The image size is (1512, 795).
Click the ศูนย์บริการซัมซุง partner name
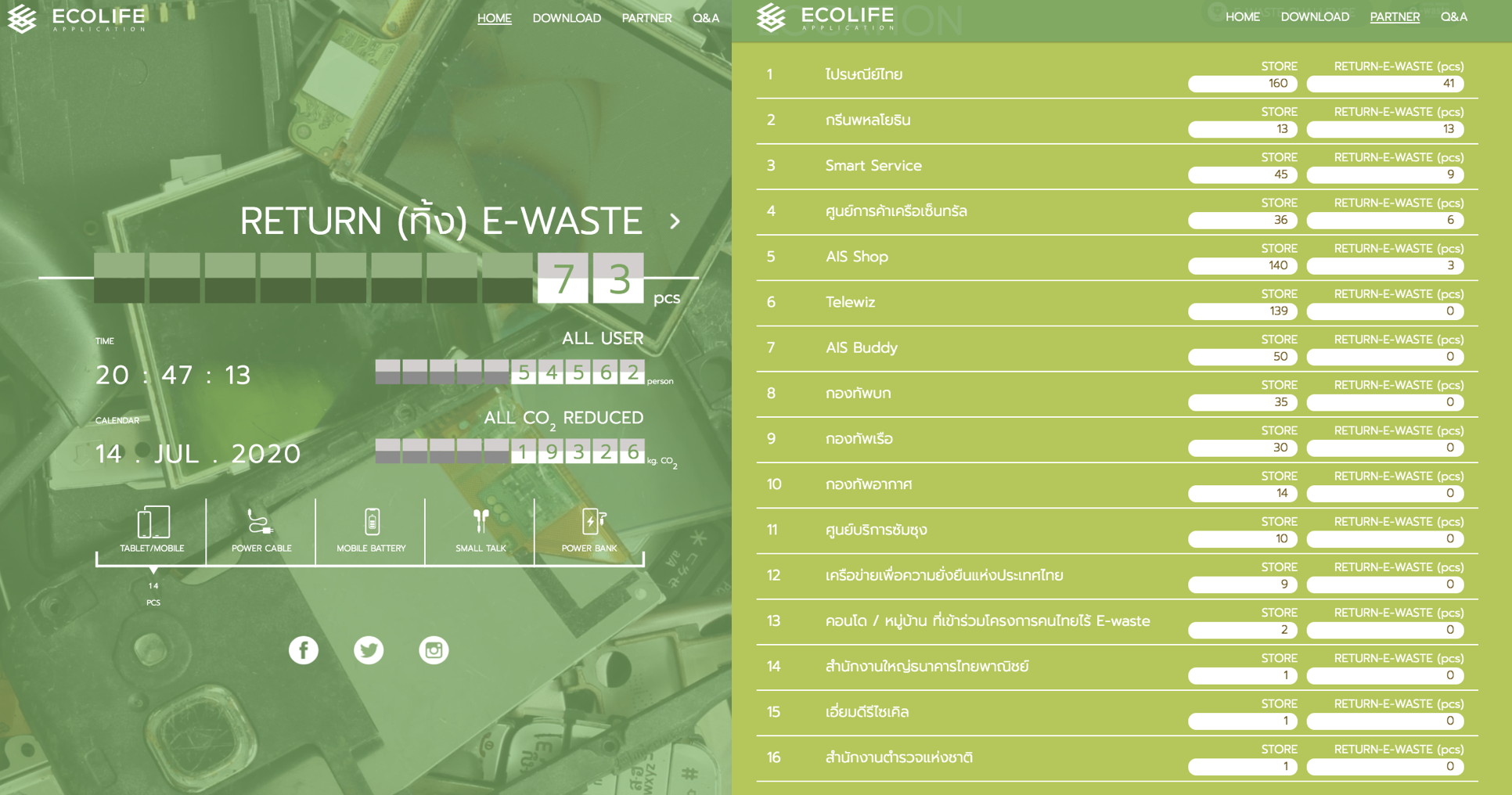tap(877, 530)
